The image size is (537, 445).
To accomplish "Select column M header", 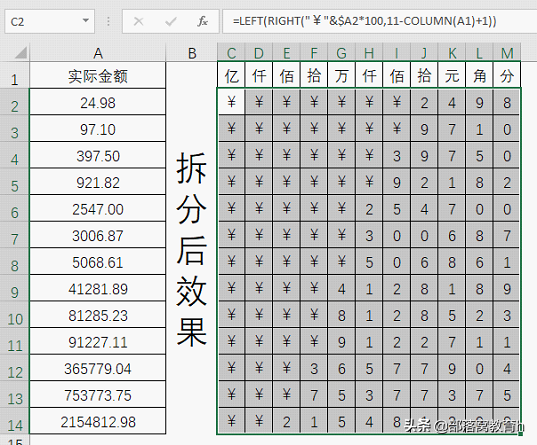I will 507,53.
